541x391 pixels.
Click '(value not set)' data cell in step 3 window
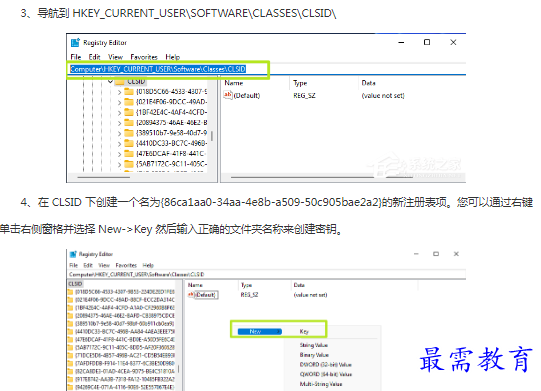pyautogui.click(x=383, y=95)
